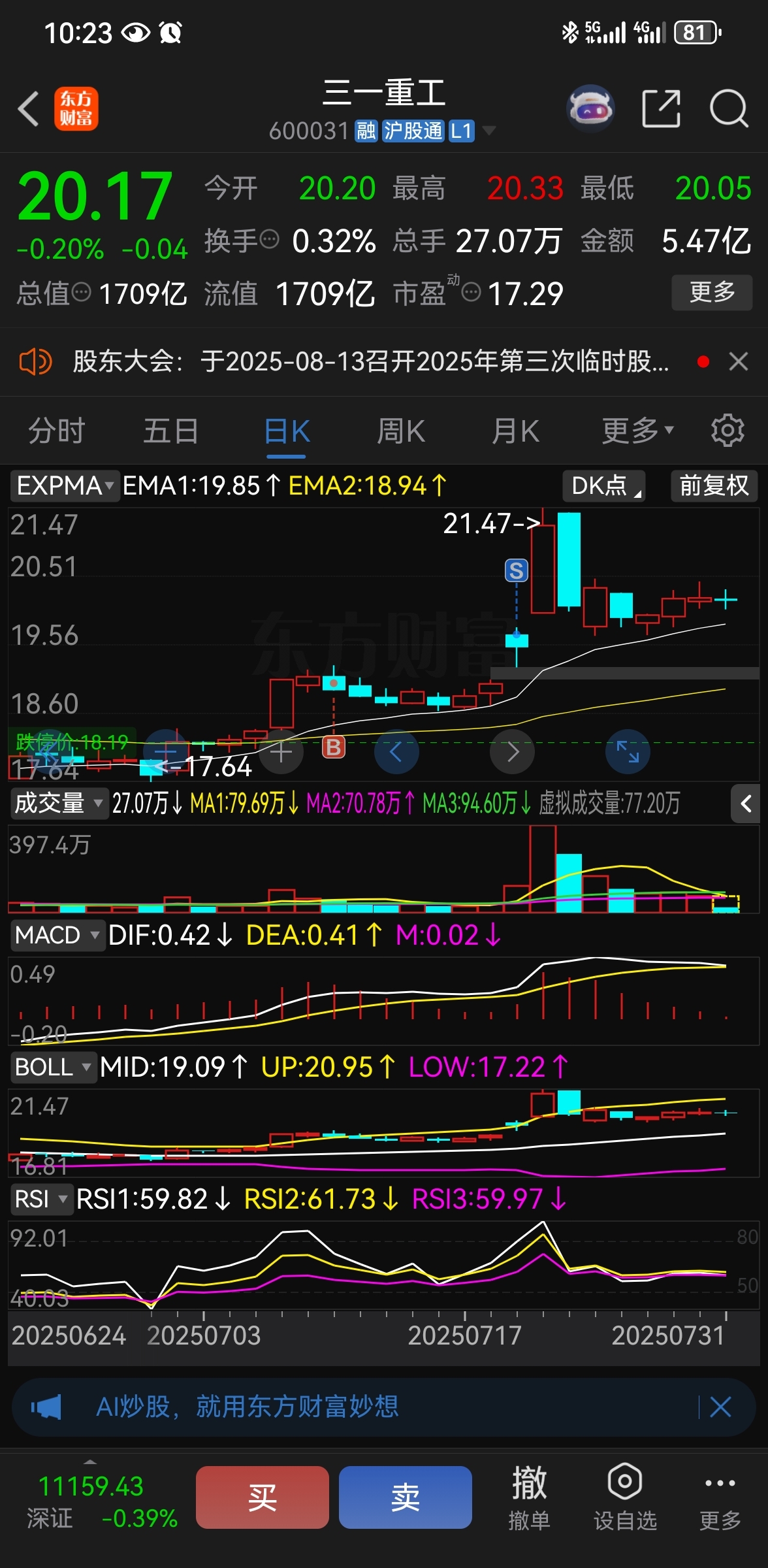
Task: Open the search magnifier icon
Action: coord(729,108)
